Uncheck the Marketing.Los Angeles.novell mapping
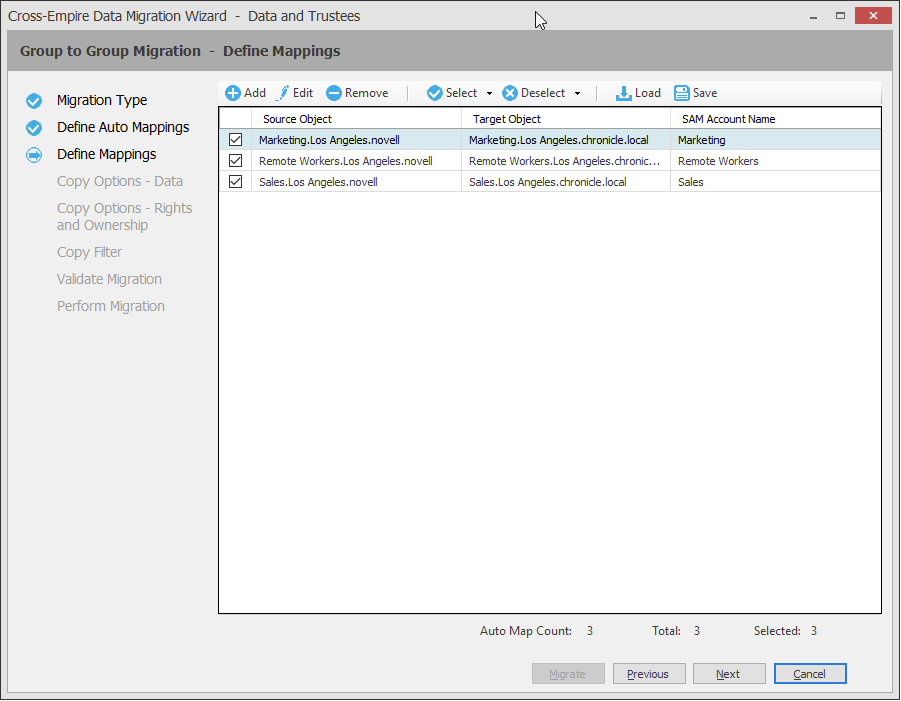The width and height of the screenshot is (901, 701). pyautogui.click(x=236, y=140)
